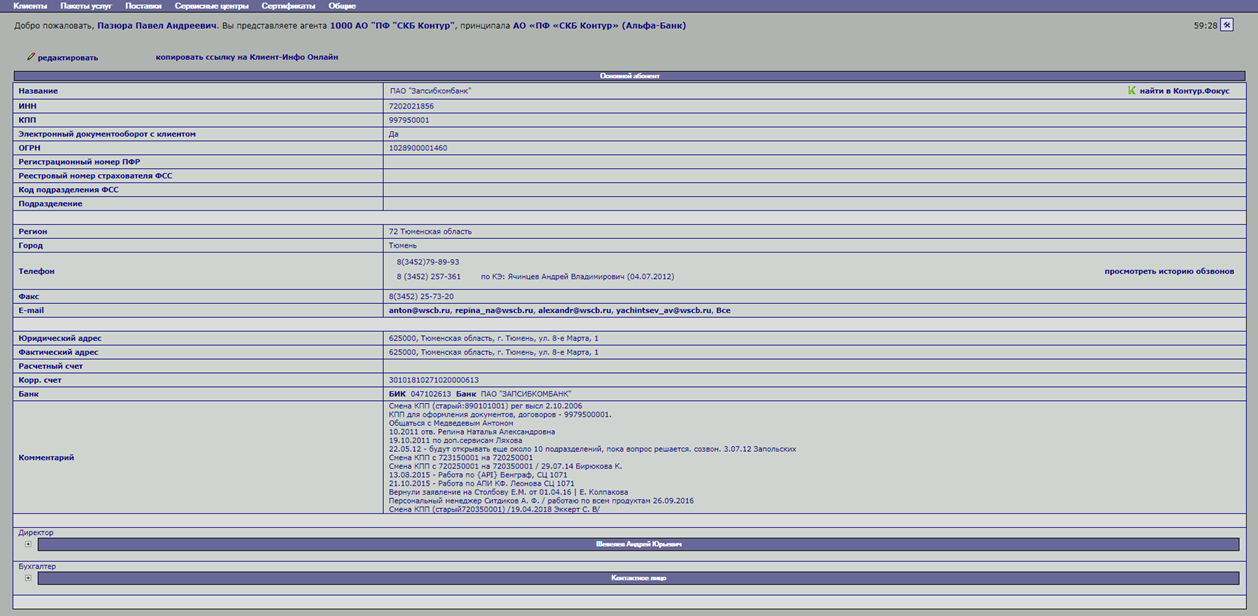Click the fax value 8(3452) 25-73-20
The image size is (1258, 616).
[421, 297]
